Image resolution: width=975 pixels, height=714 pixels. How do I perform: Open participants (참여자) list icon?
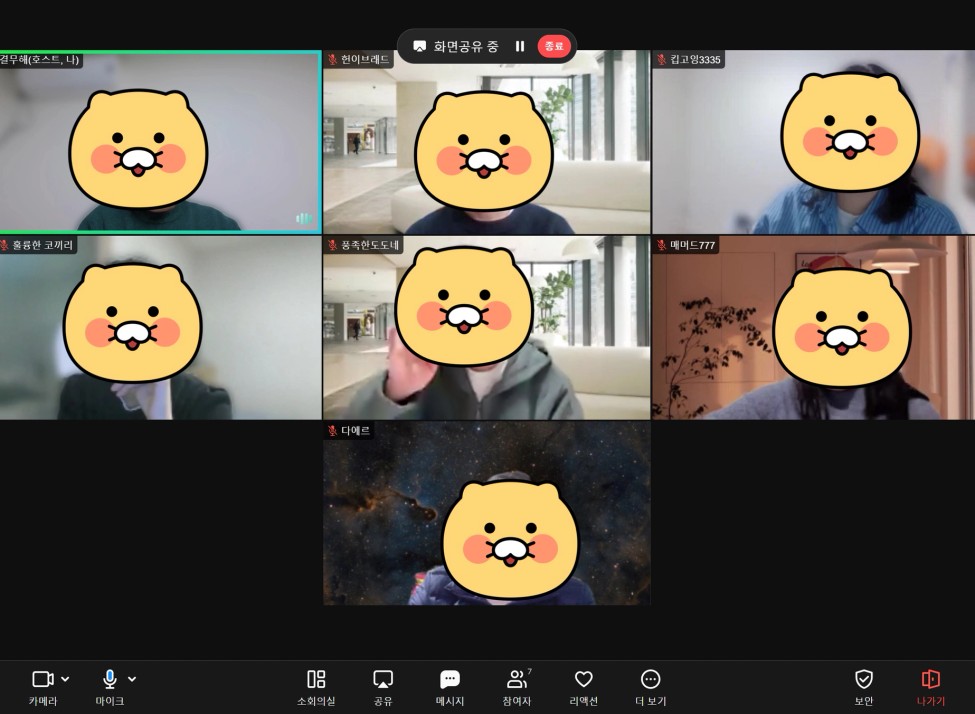tap(516, 679)
